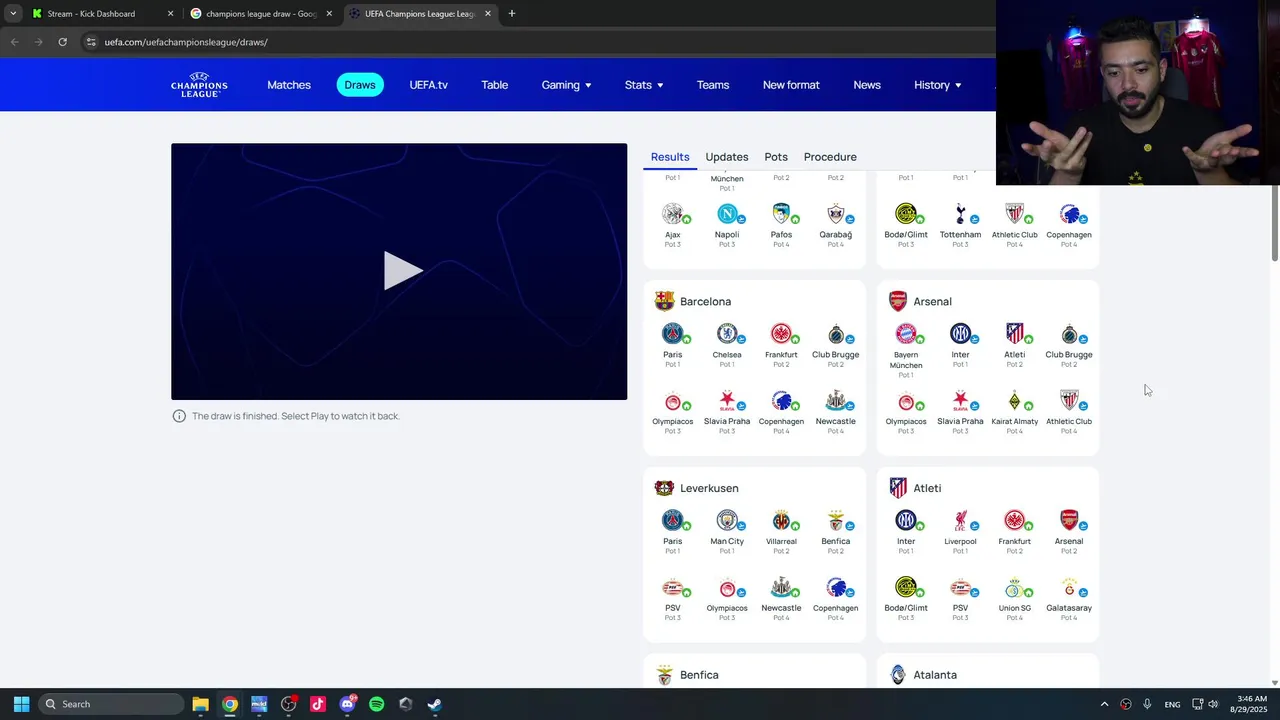This screenshot has height=720, width=1280.
Task: Click the page vertical scrollbar
Action: point(1274,223)
